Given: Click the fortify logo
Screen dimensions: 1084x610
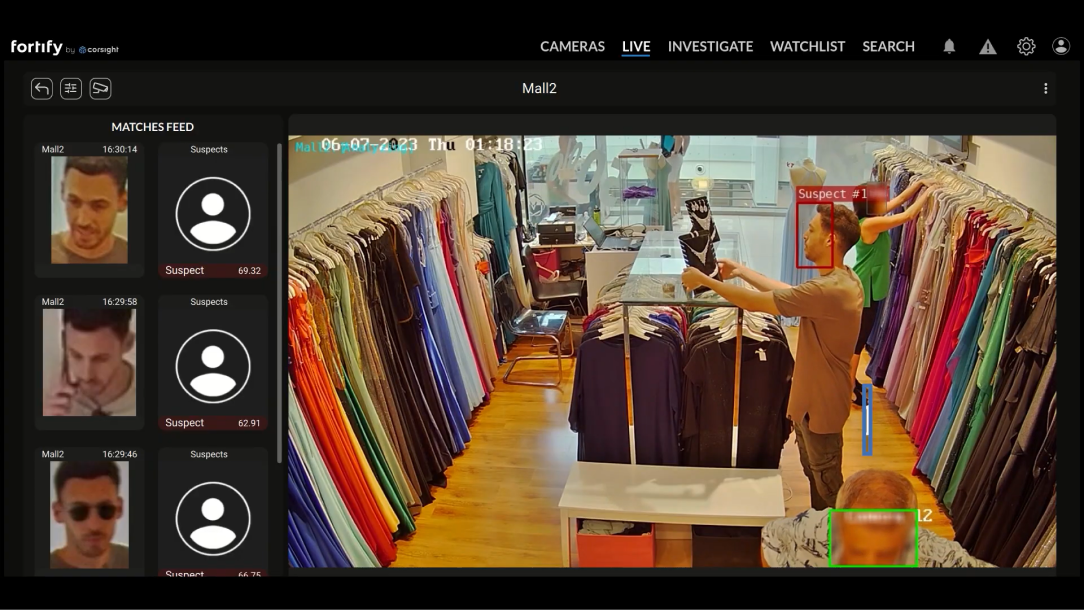Looking at the screenshot, I should click(x=37, y=46).
